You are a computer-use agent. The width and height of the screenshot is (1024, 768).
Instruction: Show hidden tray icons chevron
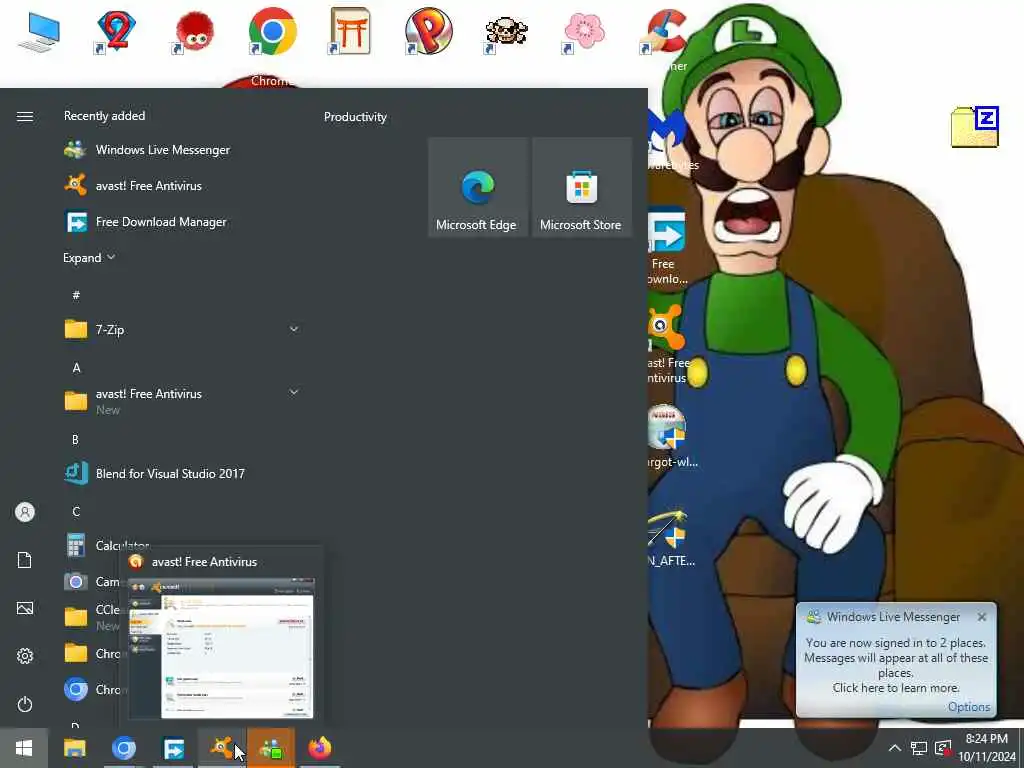point(895,748)
